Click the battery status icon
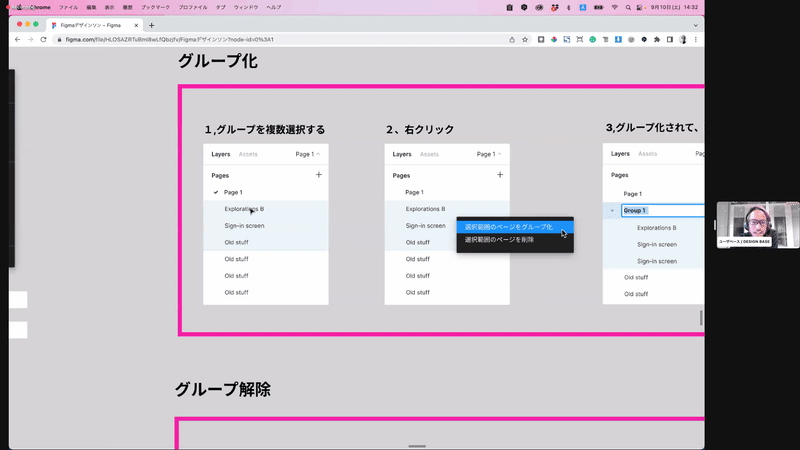The height and width of the screenshot is (450, 800). [x=598, y=7]
